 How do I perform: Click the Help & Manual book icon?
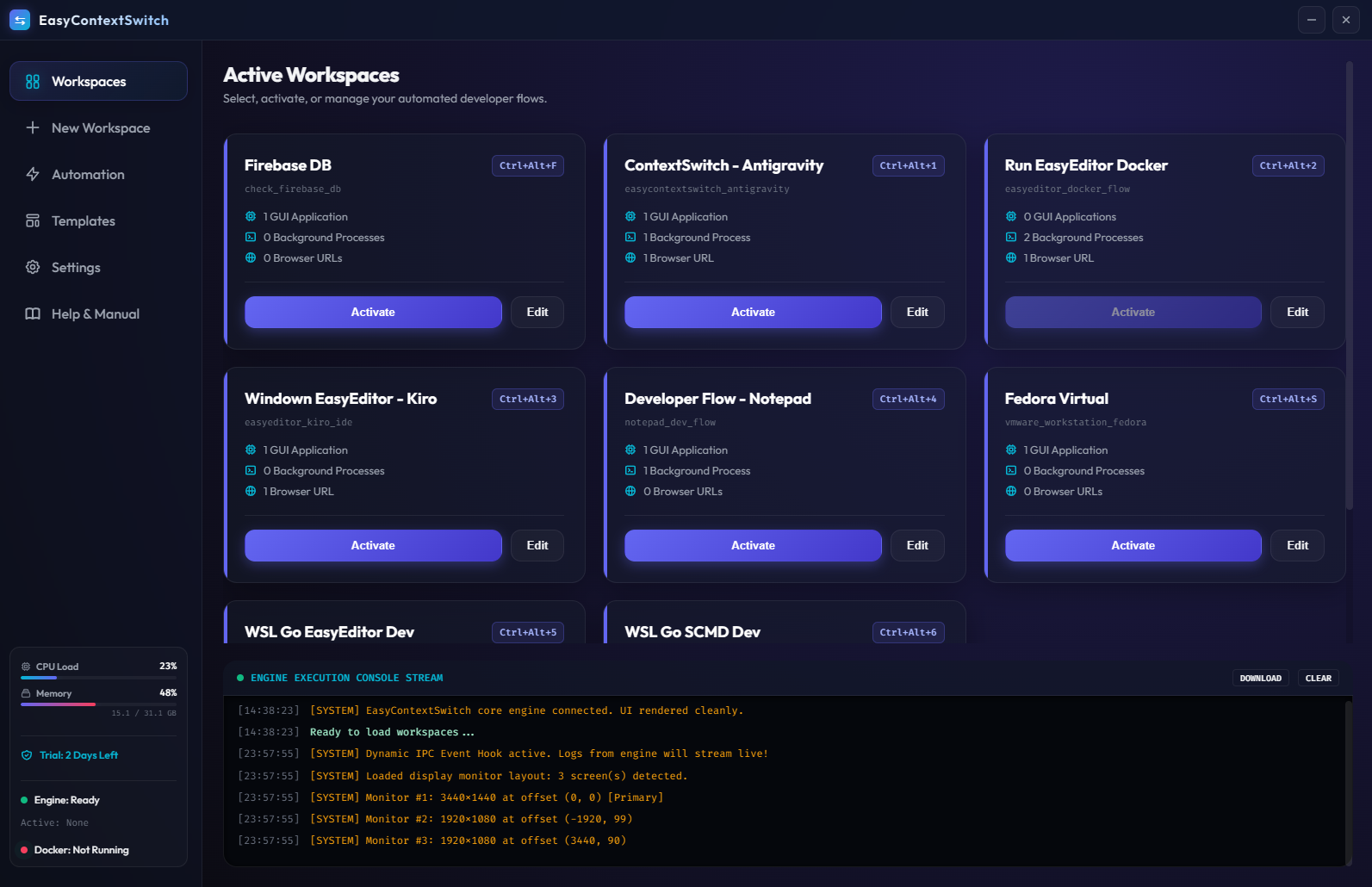33,313
